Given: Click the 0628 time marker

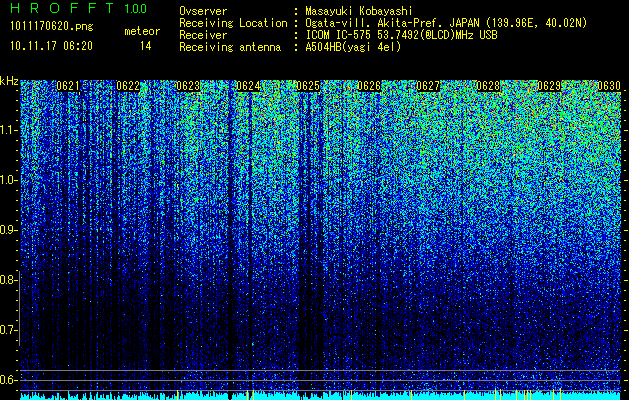Looking at the screenshot, I should pos(489,86).
